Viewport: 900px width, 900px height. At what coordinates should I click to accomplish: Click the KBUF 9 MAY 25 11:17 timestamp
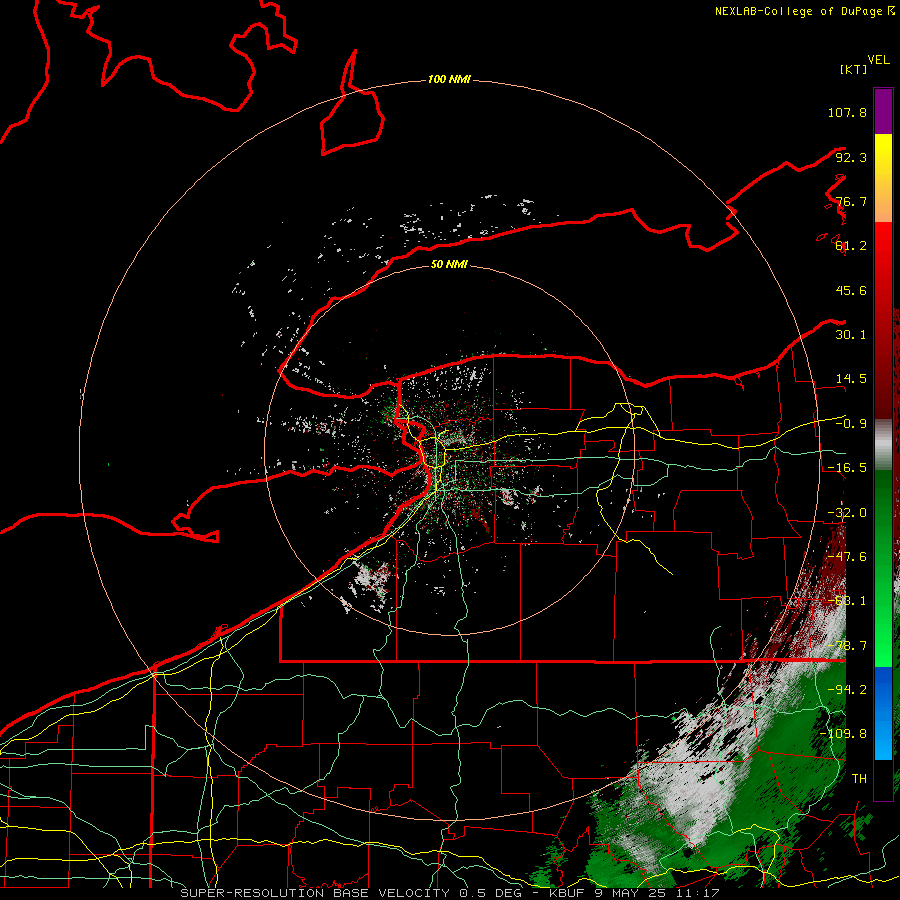pyautogui.click(x=634, y=893)
